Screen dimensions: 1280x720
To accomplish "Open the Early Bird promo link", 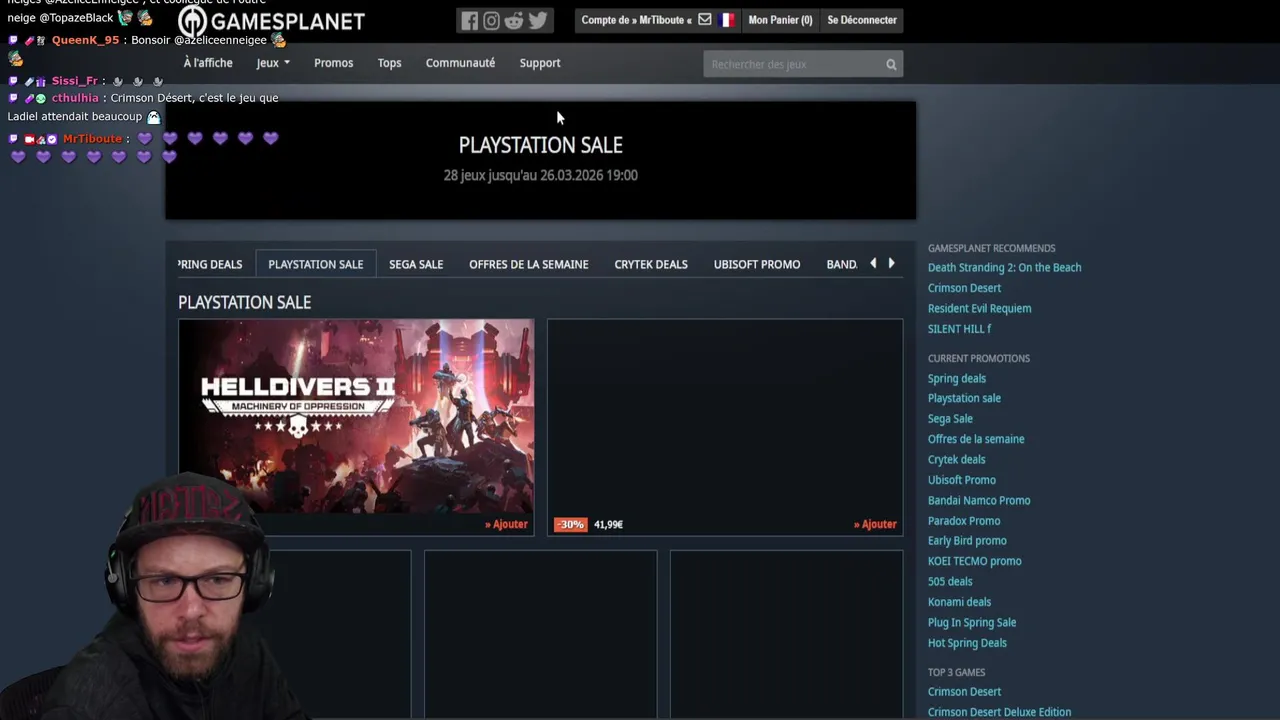I will pos(966,541).
